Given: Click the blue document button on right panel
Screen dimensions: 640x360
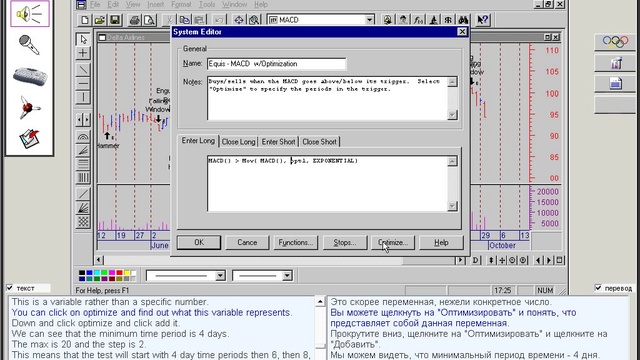Looking at the screenshot, I should [615, 84].
